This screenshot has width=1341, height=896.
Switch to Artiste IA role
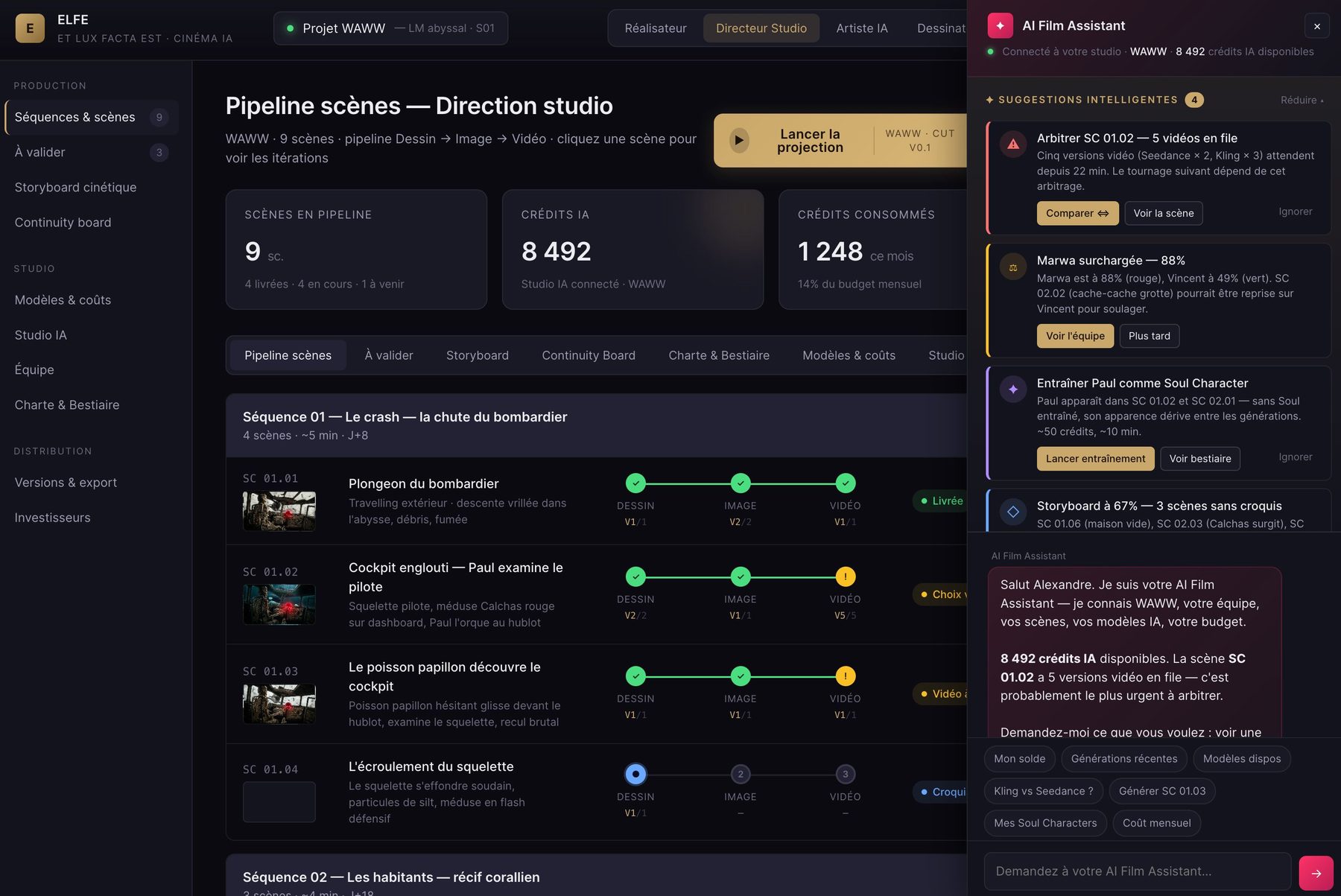coord(862,28)
